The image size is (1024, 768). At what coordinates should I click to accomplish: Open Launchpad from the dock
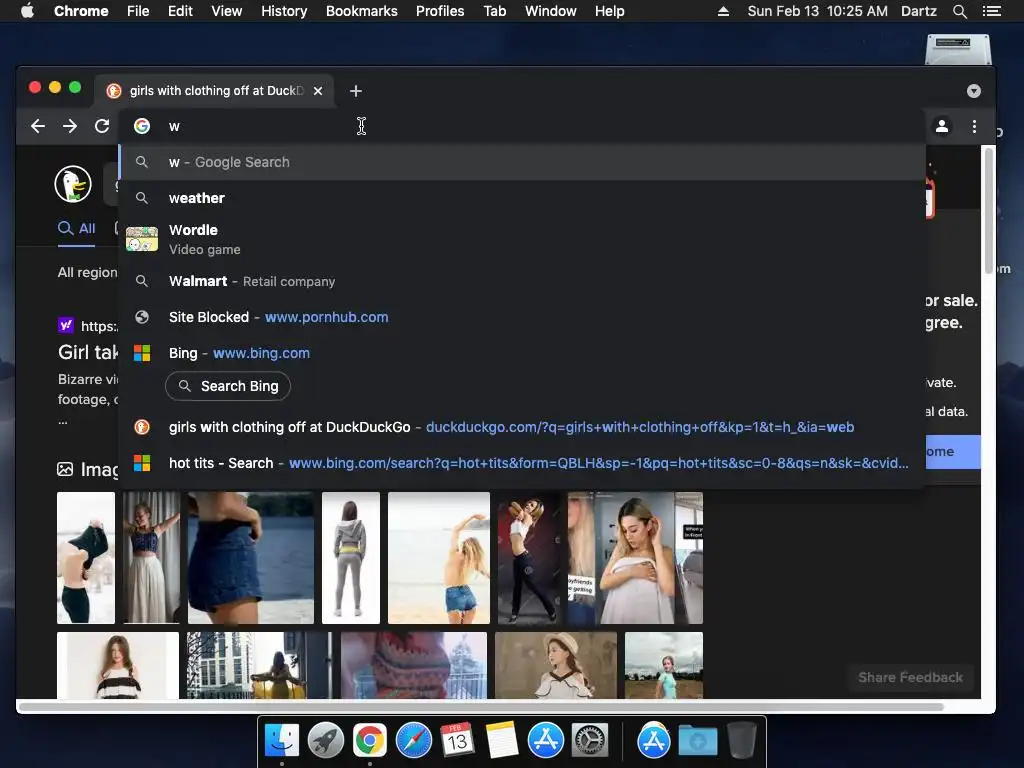pyautogui.click(x=325, y=741)
